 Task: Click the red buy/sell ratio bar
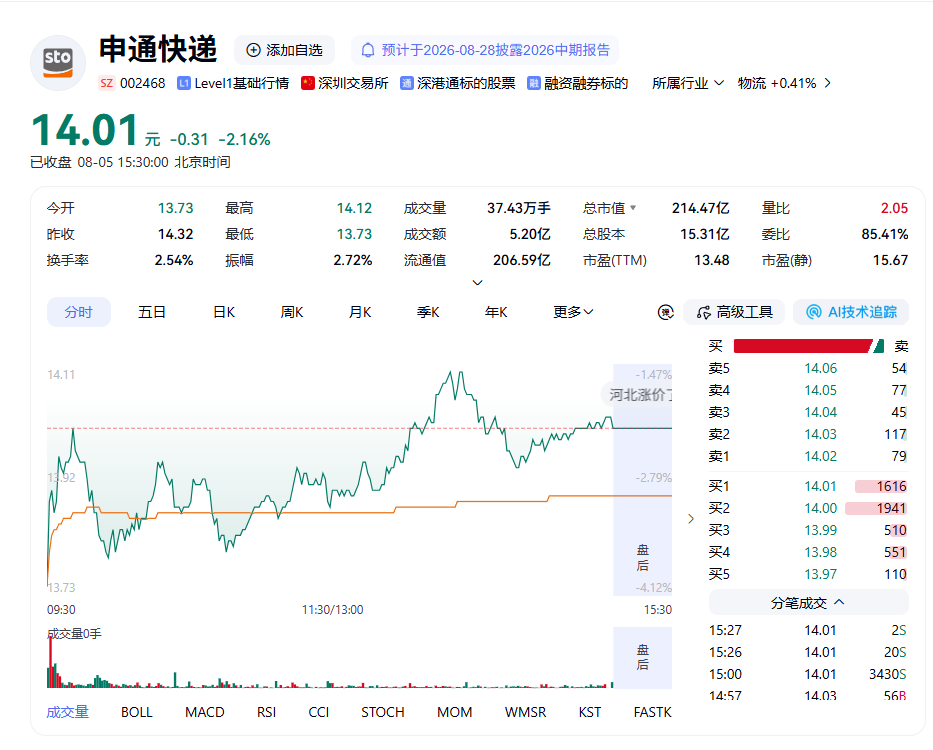click(x=803, y=346)
